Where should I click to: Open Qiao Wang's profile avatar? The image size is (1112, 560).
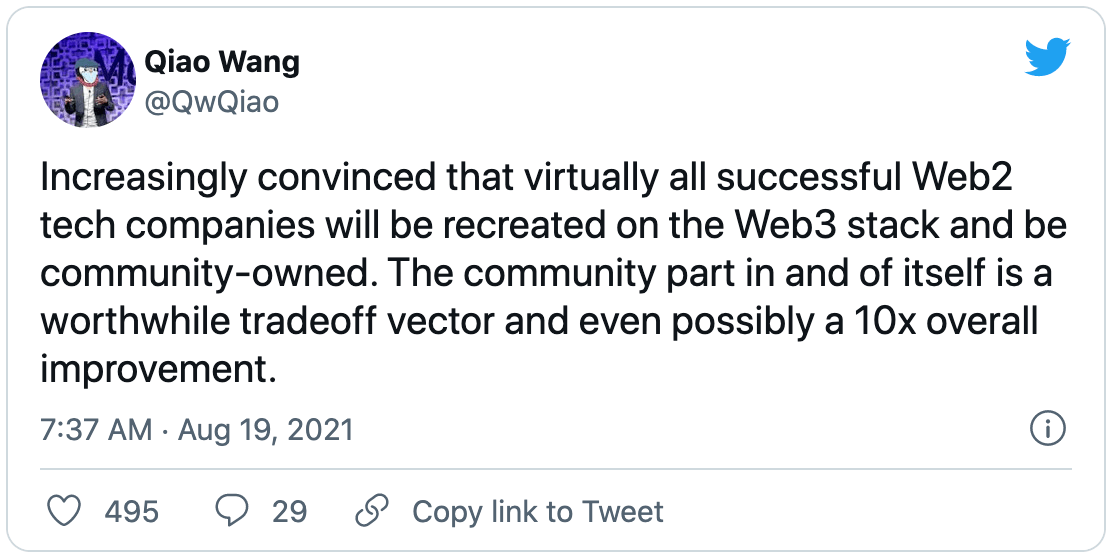[87, 80]
